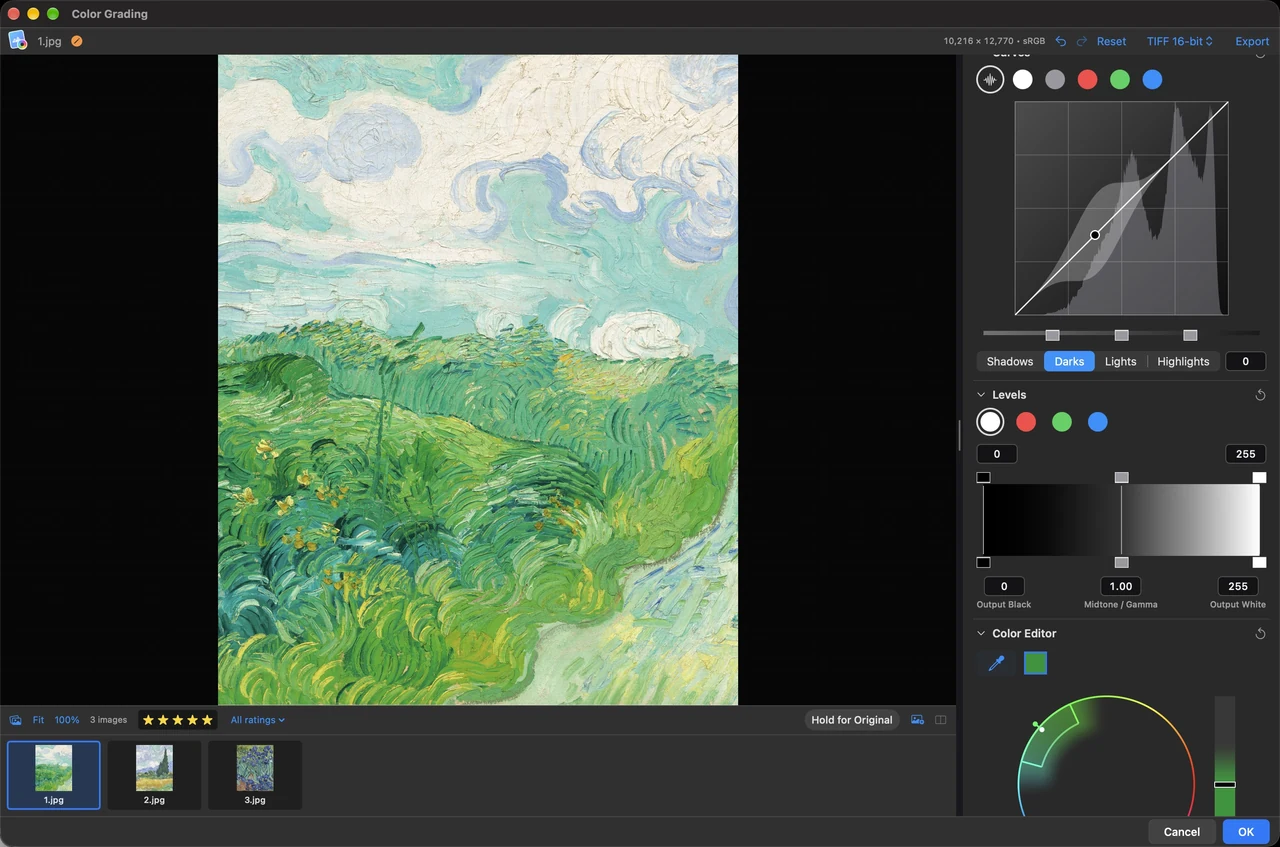The width and height of the screenshot is (1280, 847).
Task: Reset the Color Editor section
Action: tap(1260, 634)
